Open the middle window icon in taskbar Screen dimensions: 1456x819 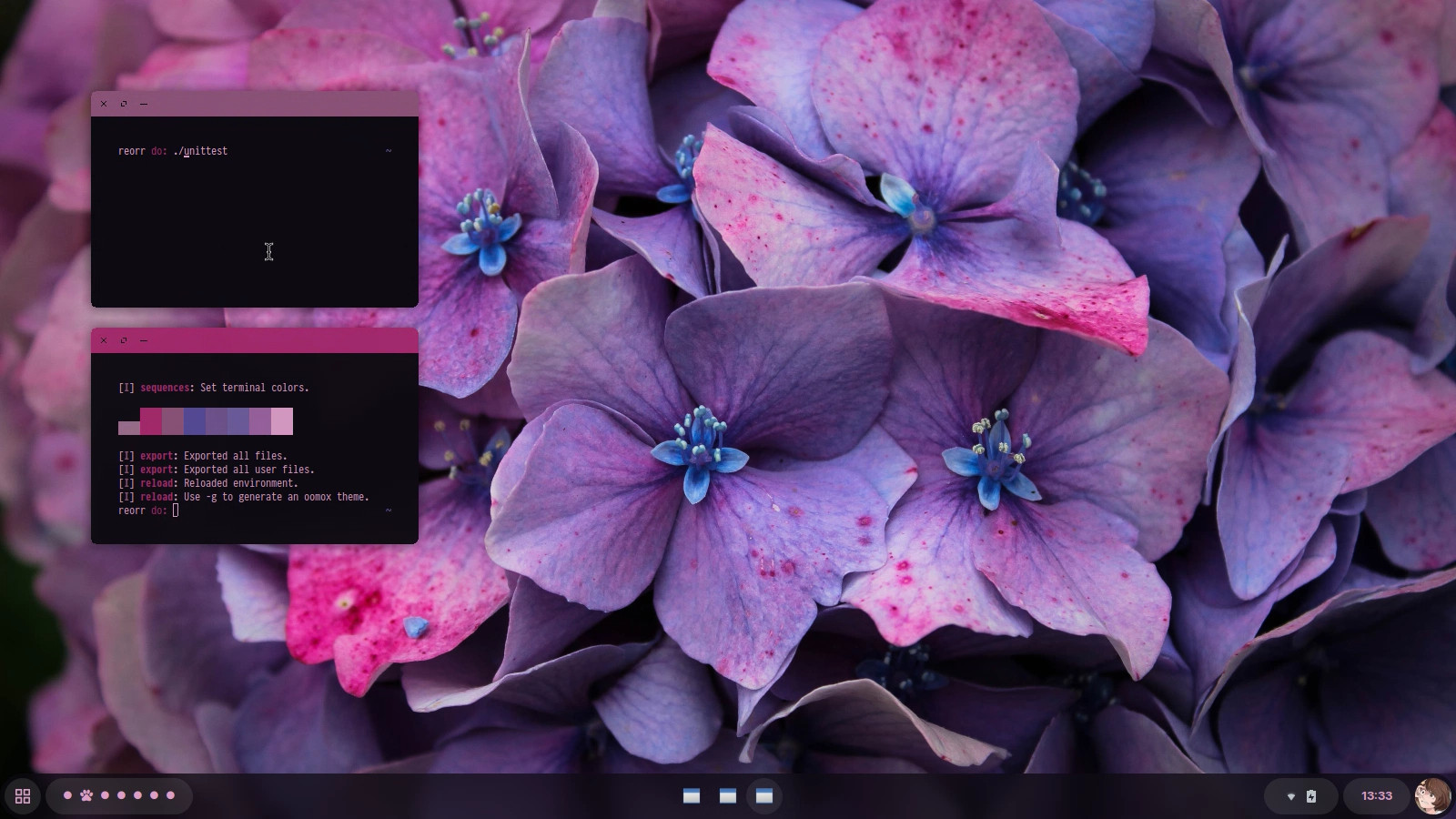tap(728, 796)
